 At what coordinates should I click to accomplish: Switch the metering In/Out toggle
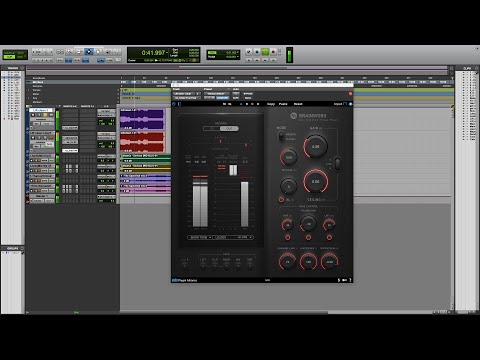pyautogui.click(x=221, y=128)
